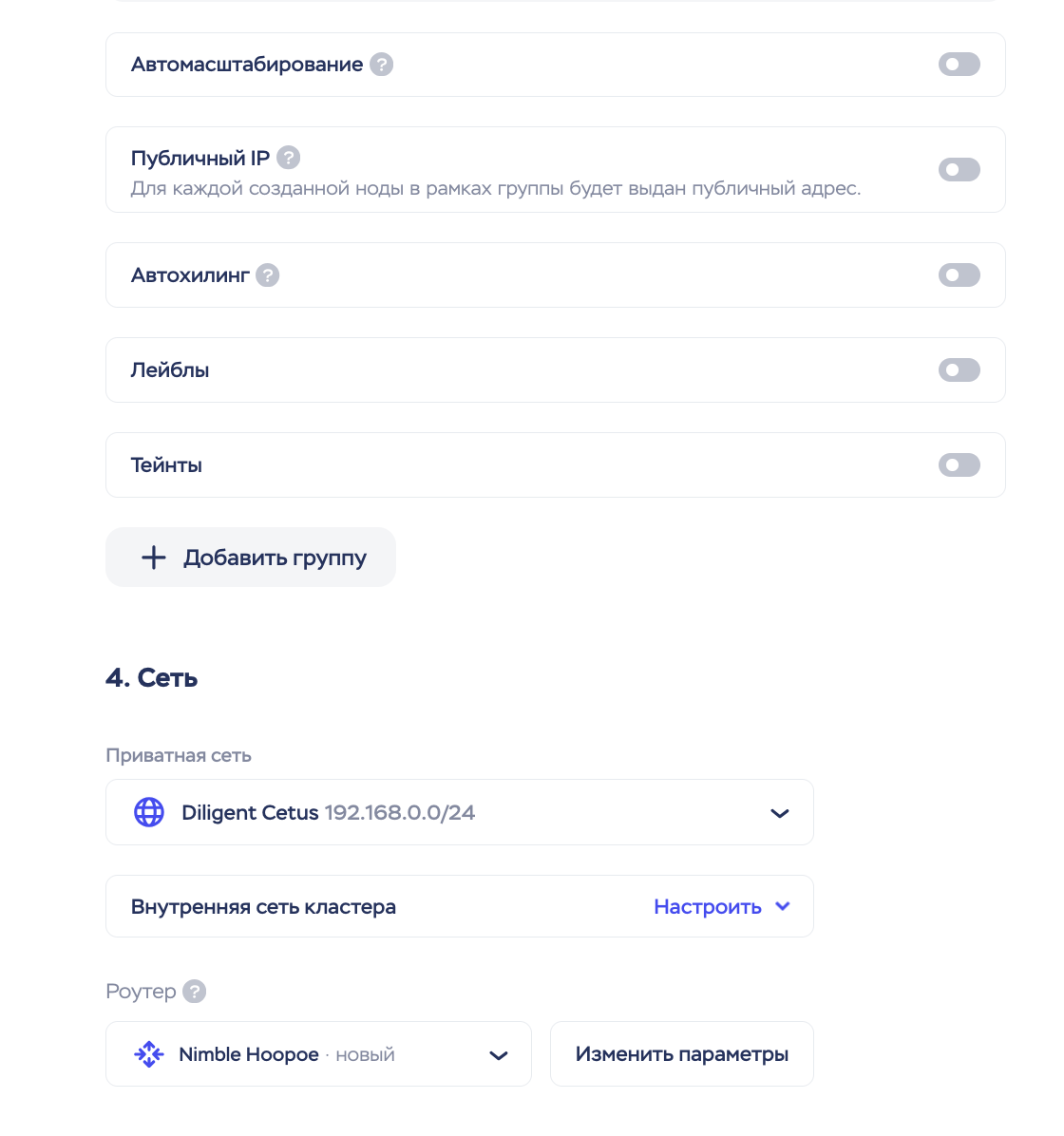Click plus icon in Добавить группу
Screen dimensions: 1064x1136
coord(154,558)
